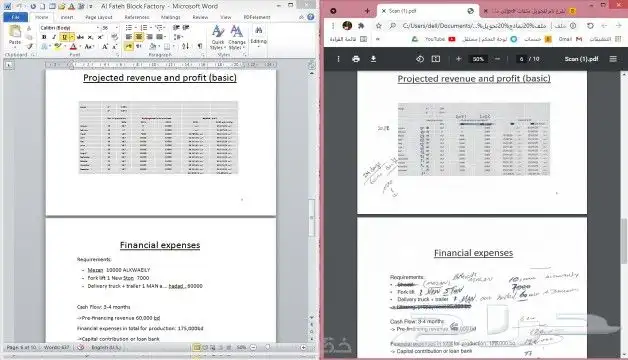This screenshot has width=628, height=360.
Task: Click Words count in Word status bar
Action: point(56,347)
